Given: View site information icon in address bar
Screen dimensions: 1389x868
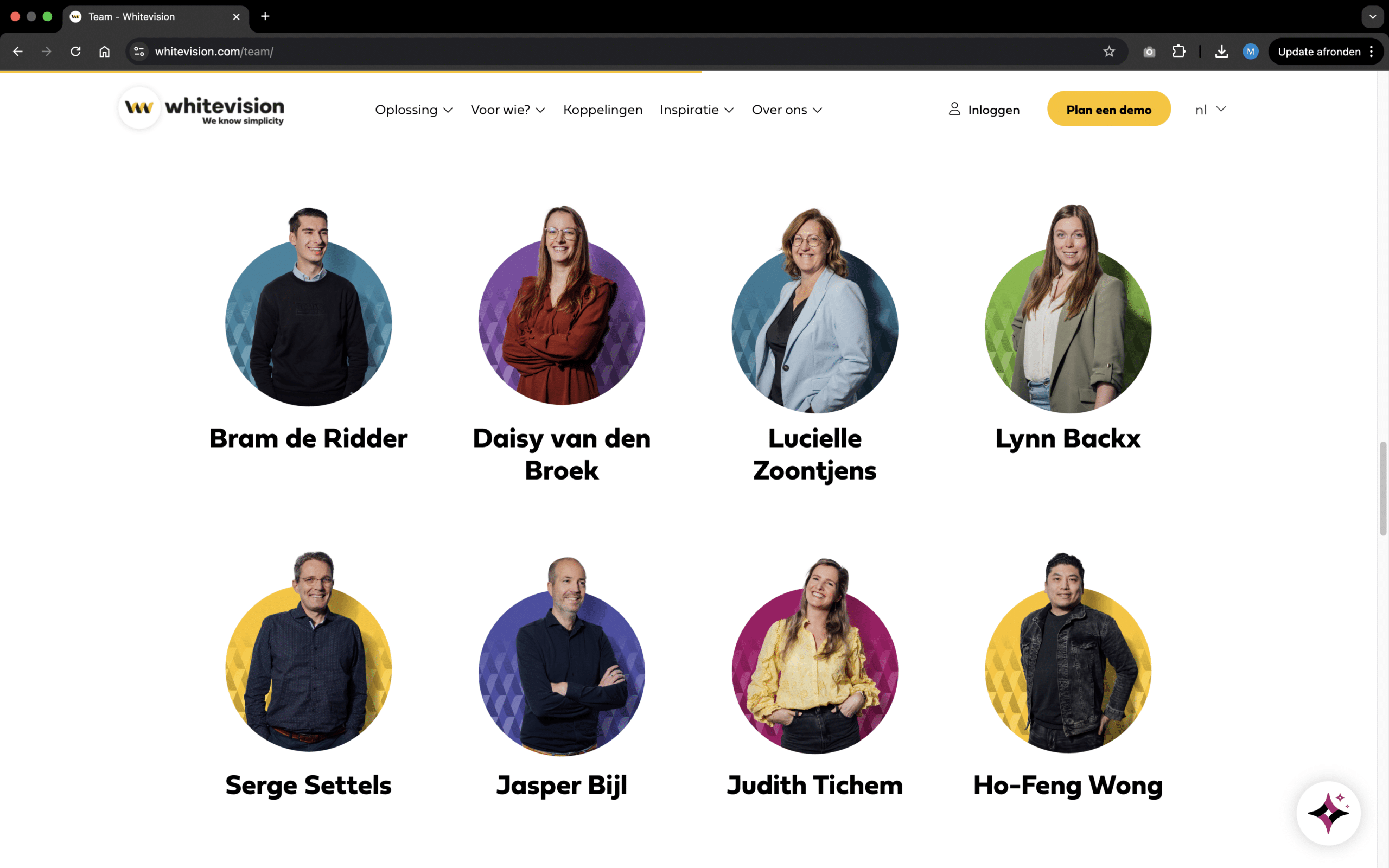Looking at the screenshot, I should [x=139, y=52].
